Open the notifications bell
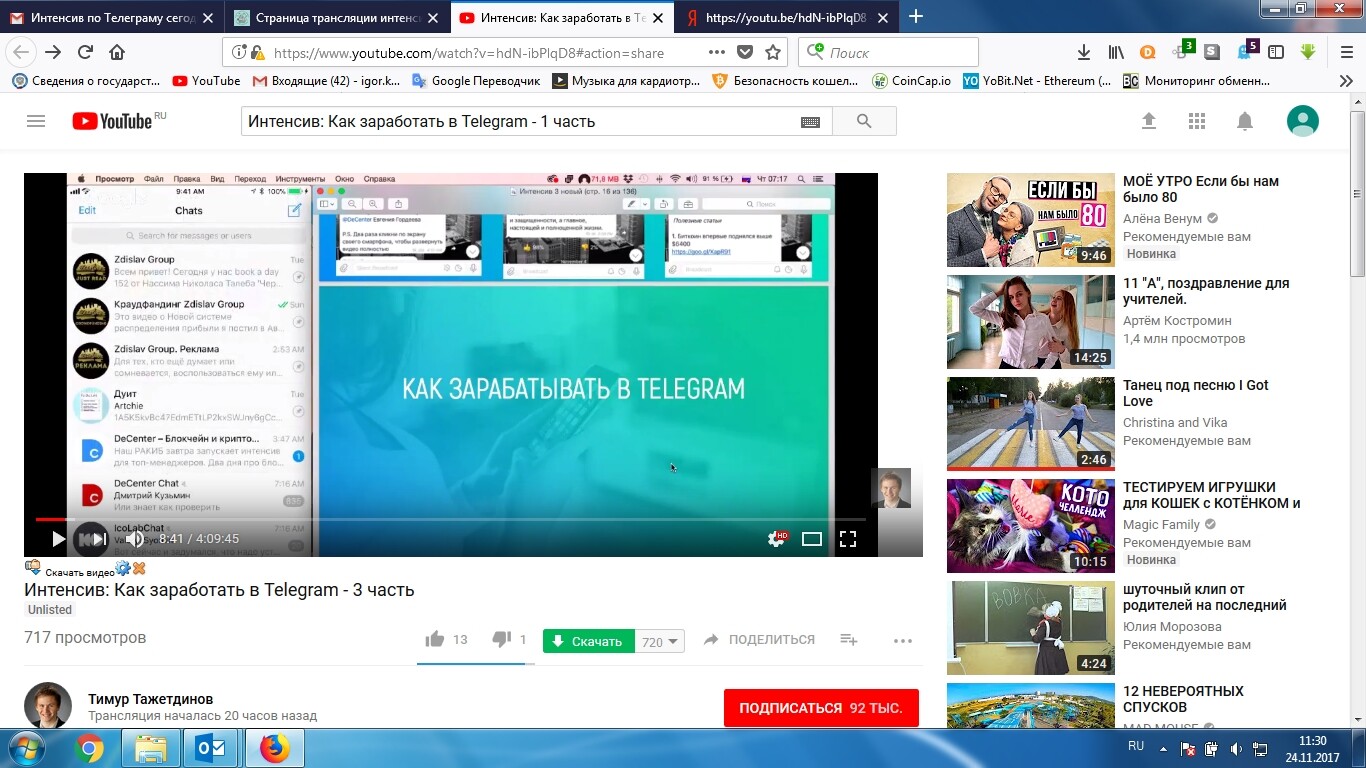This screenshot has height=768, width=1366. point(1245,121)
